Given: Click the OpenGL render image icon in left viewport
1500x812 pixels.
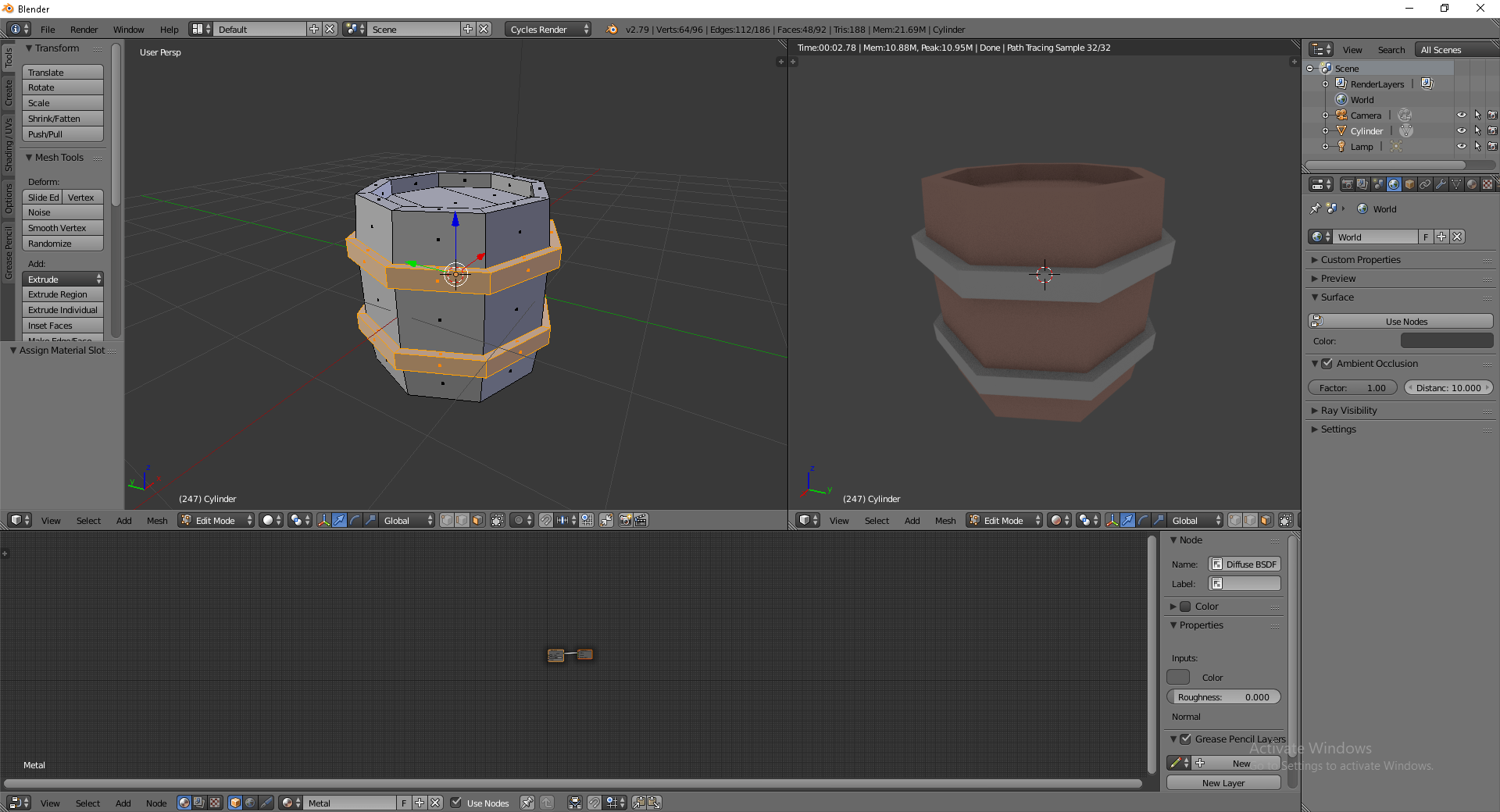Looking at the screenshot, I should point(625,521).
